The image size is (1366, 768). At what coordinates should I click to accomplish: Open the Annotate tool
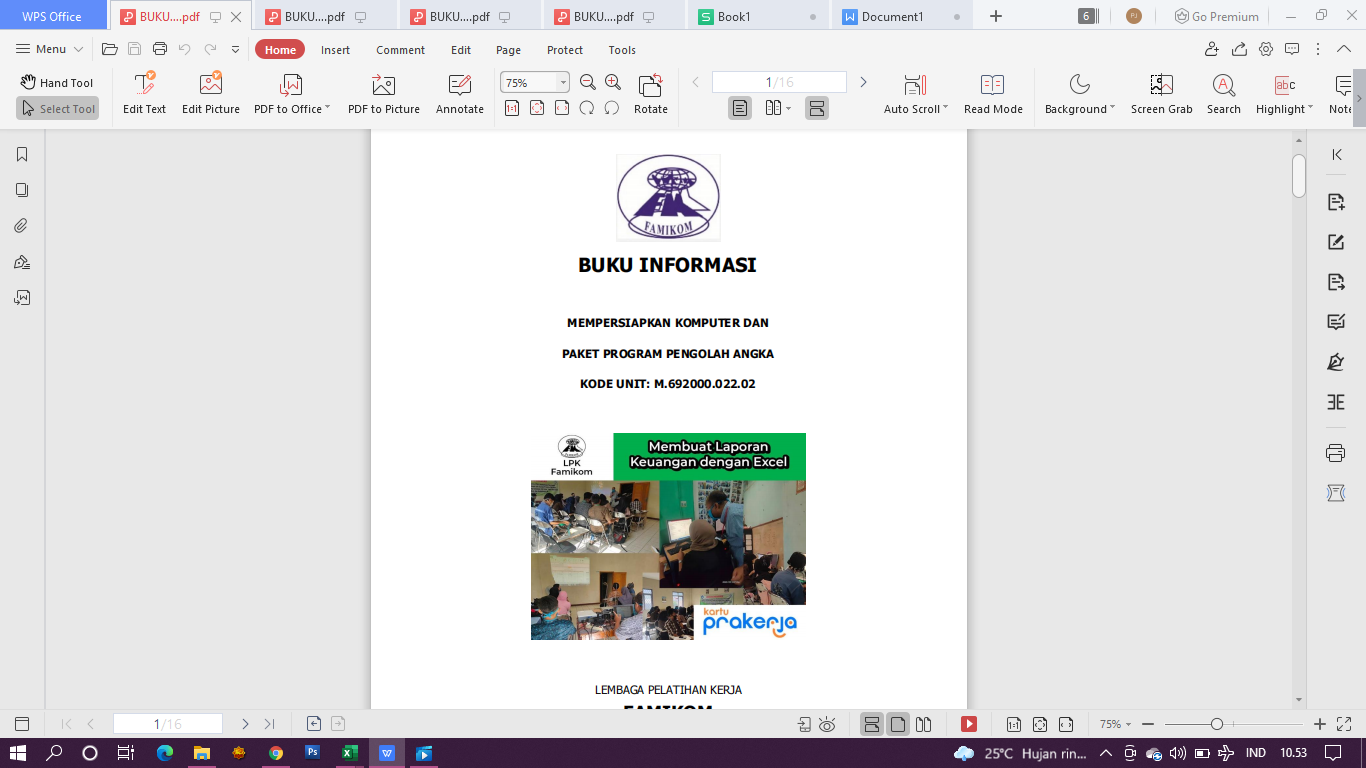[460, 94]
